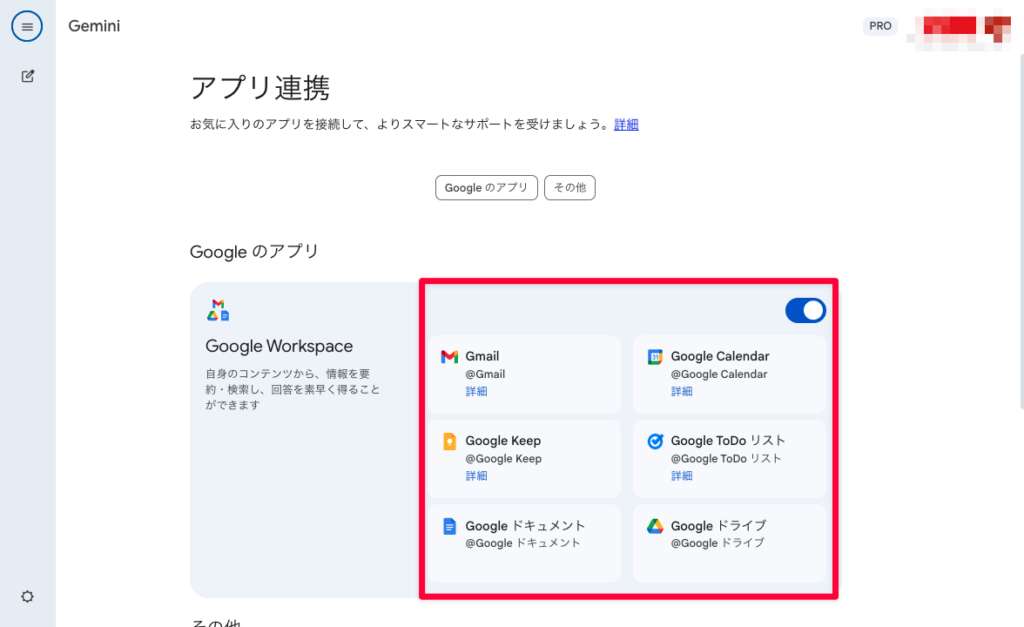Open 詳細 under Google Keep
1024x627 pixels.
[x=477, y=476]
